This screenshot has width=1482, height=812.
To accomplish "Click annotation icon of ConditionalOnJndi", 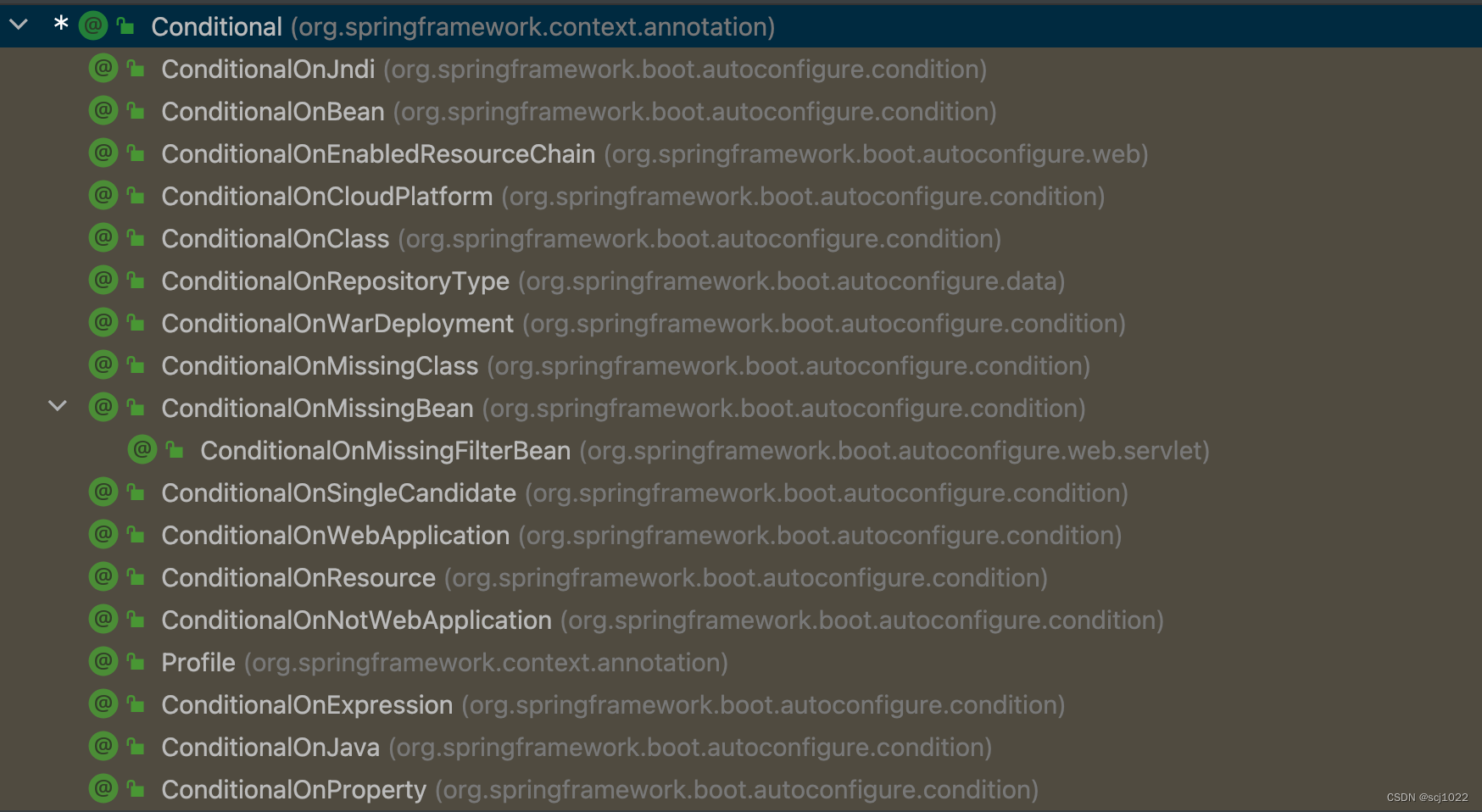I will (103, 68).
